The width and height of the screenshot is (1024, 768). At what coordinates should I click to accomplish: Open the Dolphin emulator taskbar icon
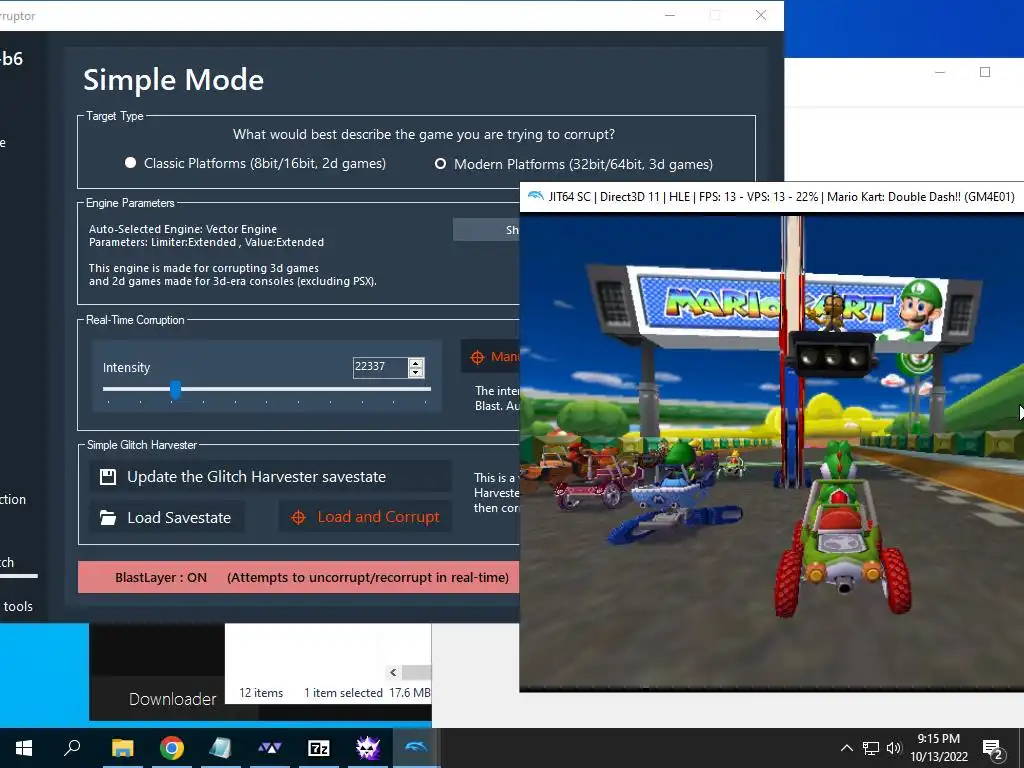[x=416, y=748]
